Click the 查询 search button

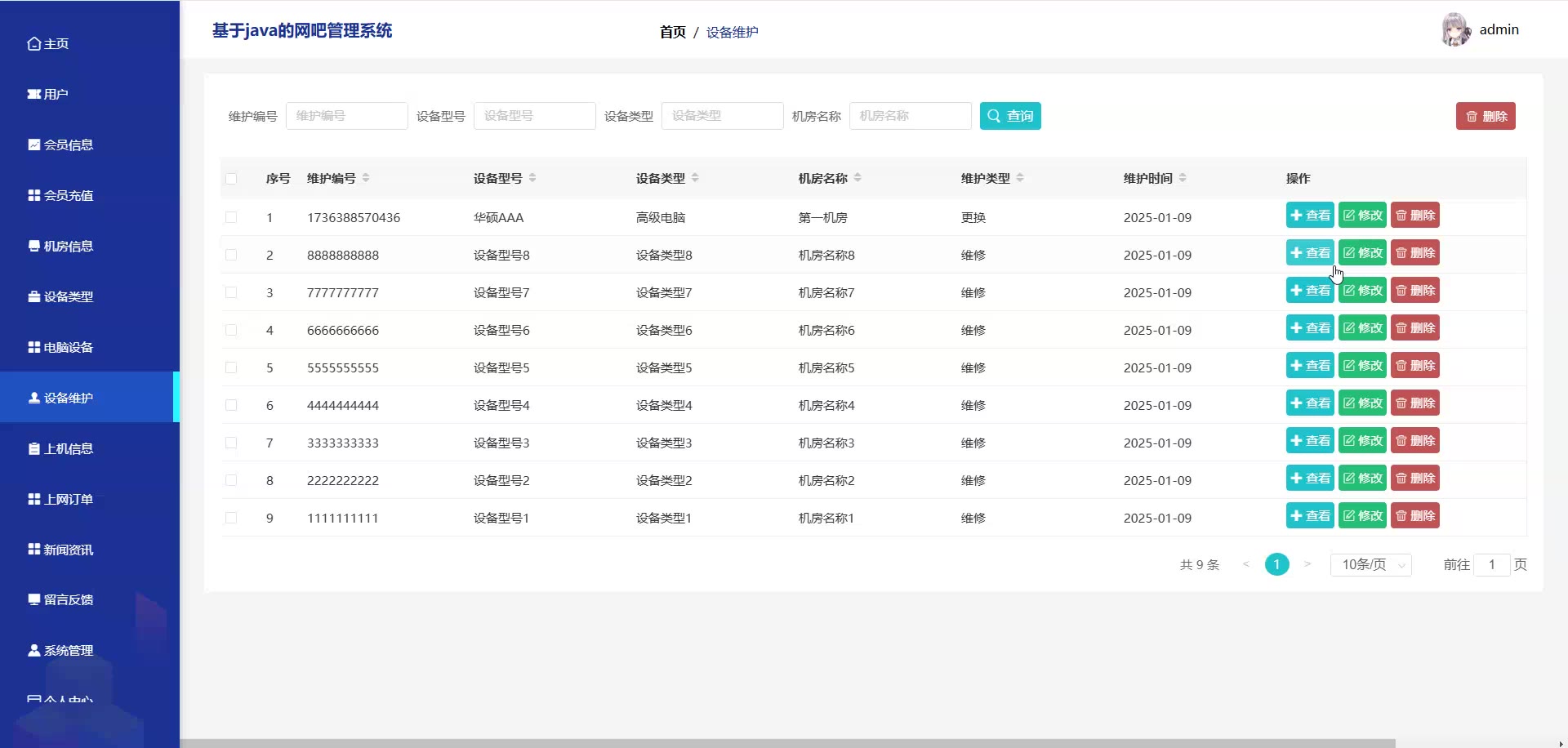pos(1010,116)
